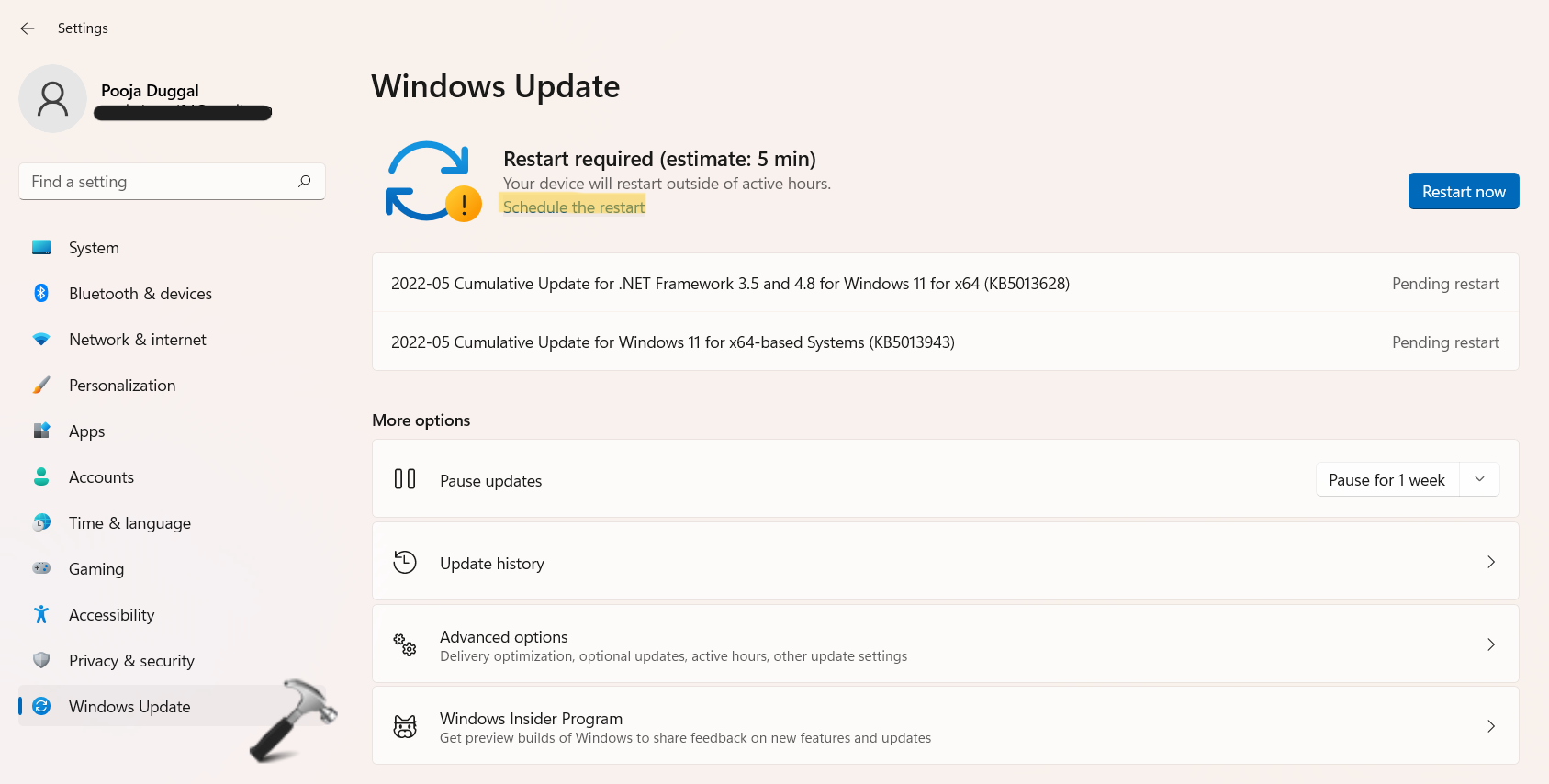
Task: Click the Pause updates icon
Action: (x=405, y=479)
